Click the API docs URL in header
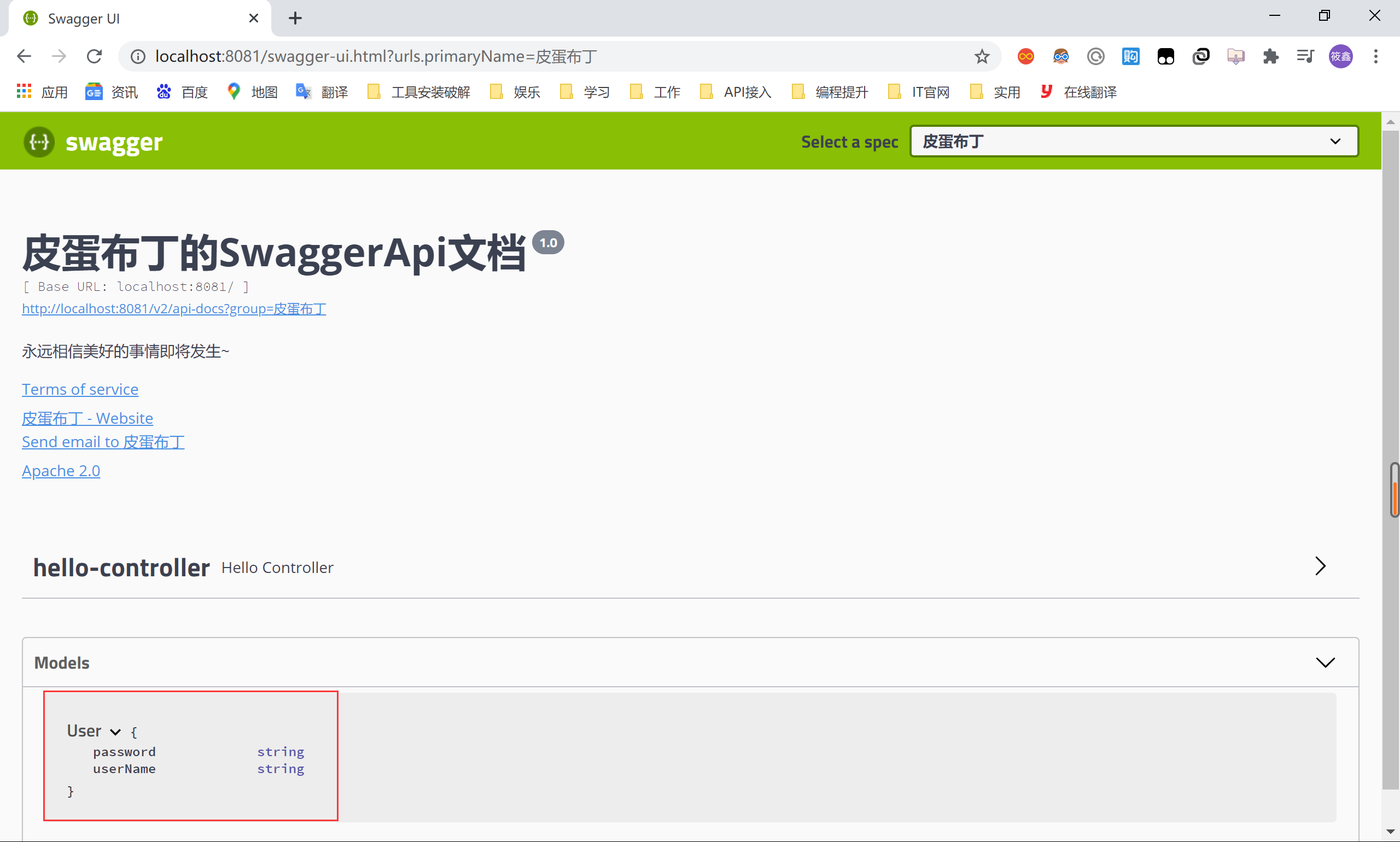The image size is (1400, 842). pos(174,308)
